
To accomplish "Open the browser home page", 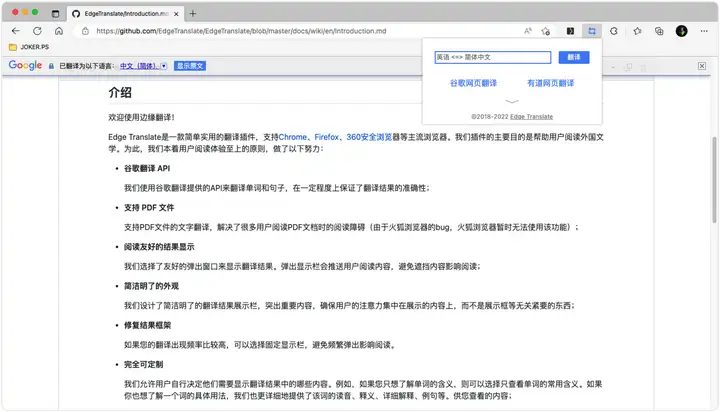I will pyautogui.click(x=59, y=31).
